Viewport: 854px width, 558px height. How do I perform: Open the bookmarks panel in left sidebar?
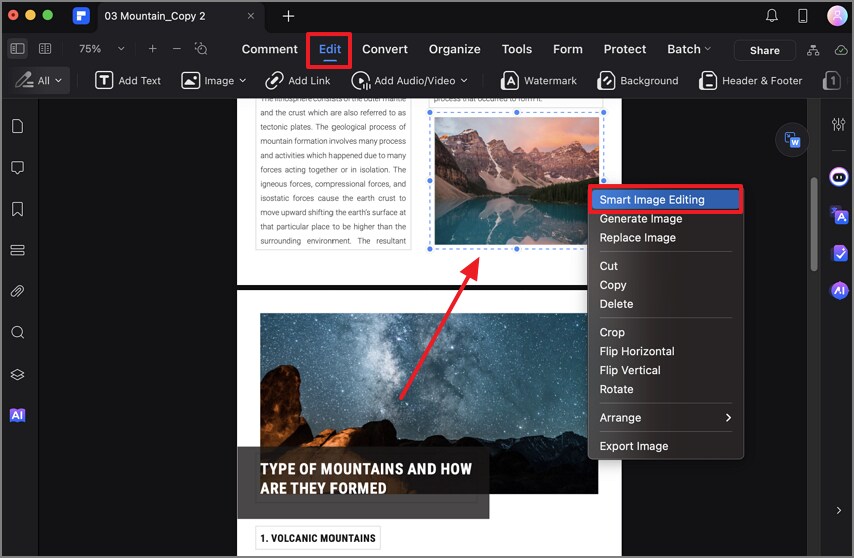click(17, 209)
